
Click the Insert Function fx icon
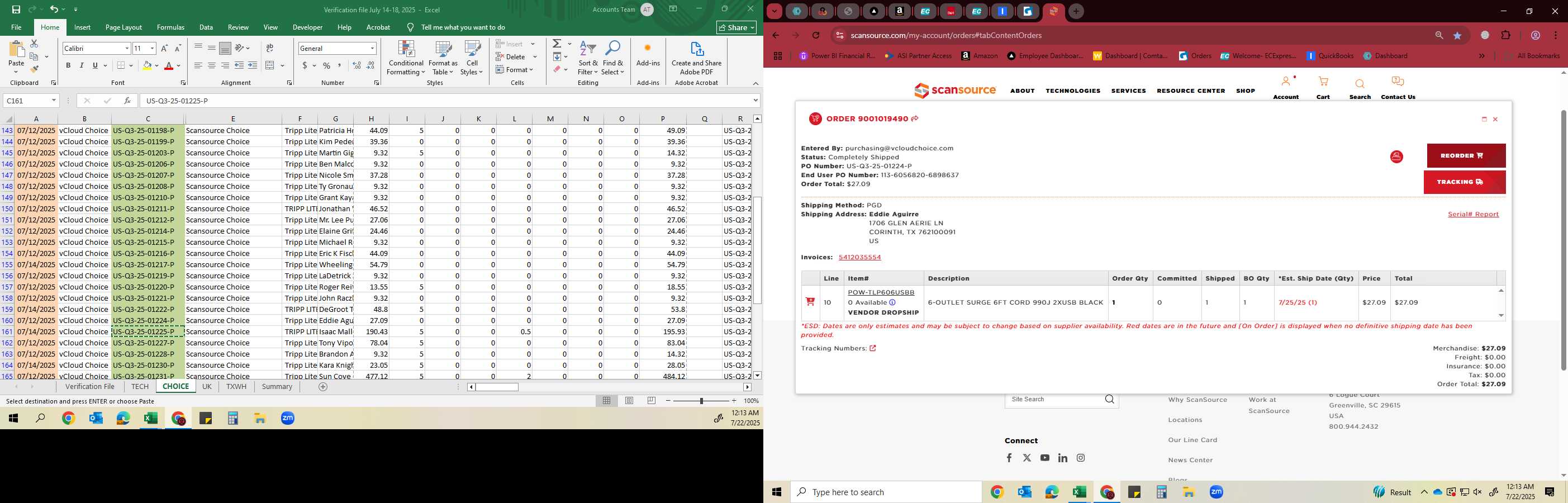127,101
